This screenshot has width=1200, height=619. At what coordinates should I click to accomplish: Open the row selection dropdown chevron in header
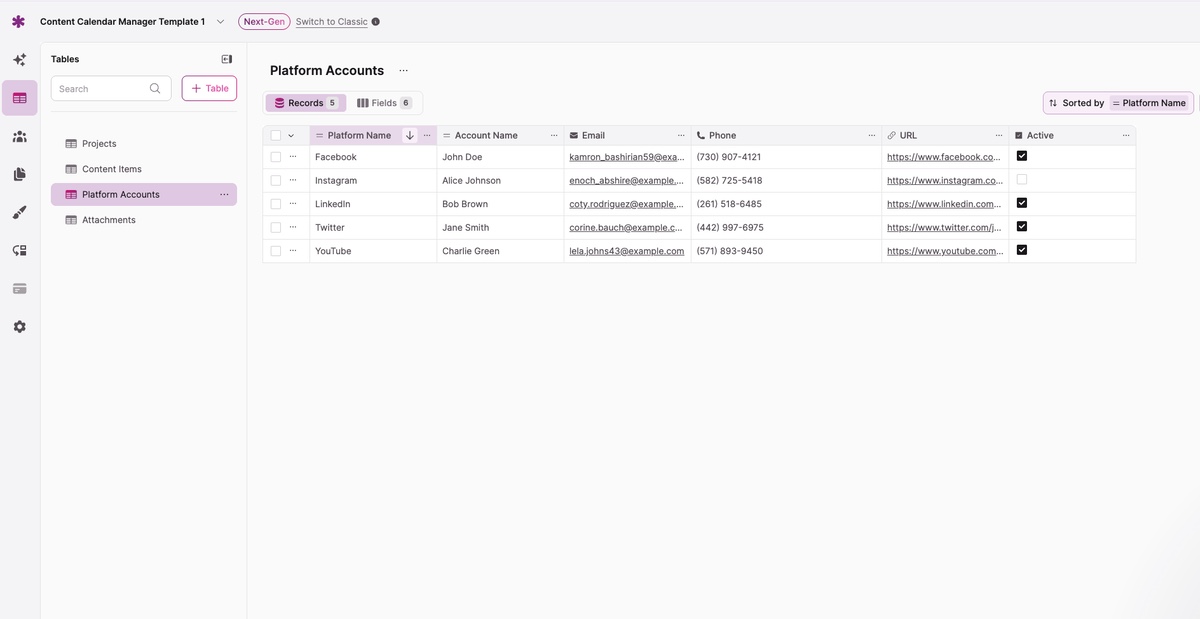pos(291,135)
